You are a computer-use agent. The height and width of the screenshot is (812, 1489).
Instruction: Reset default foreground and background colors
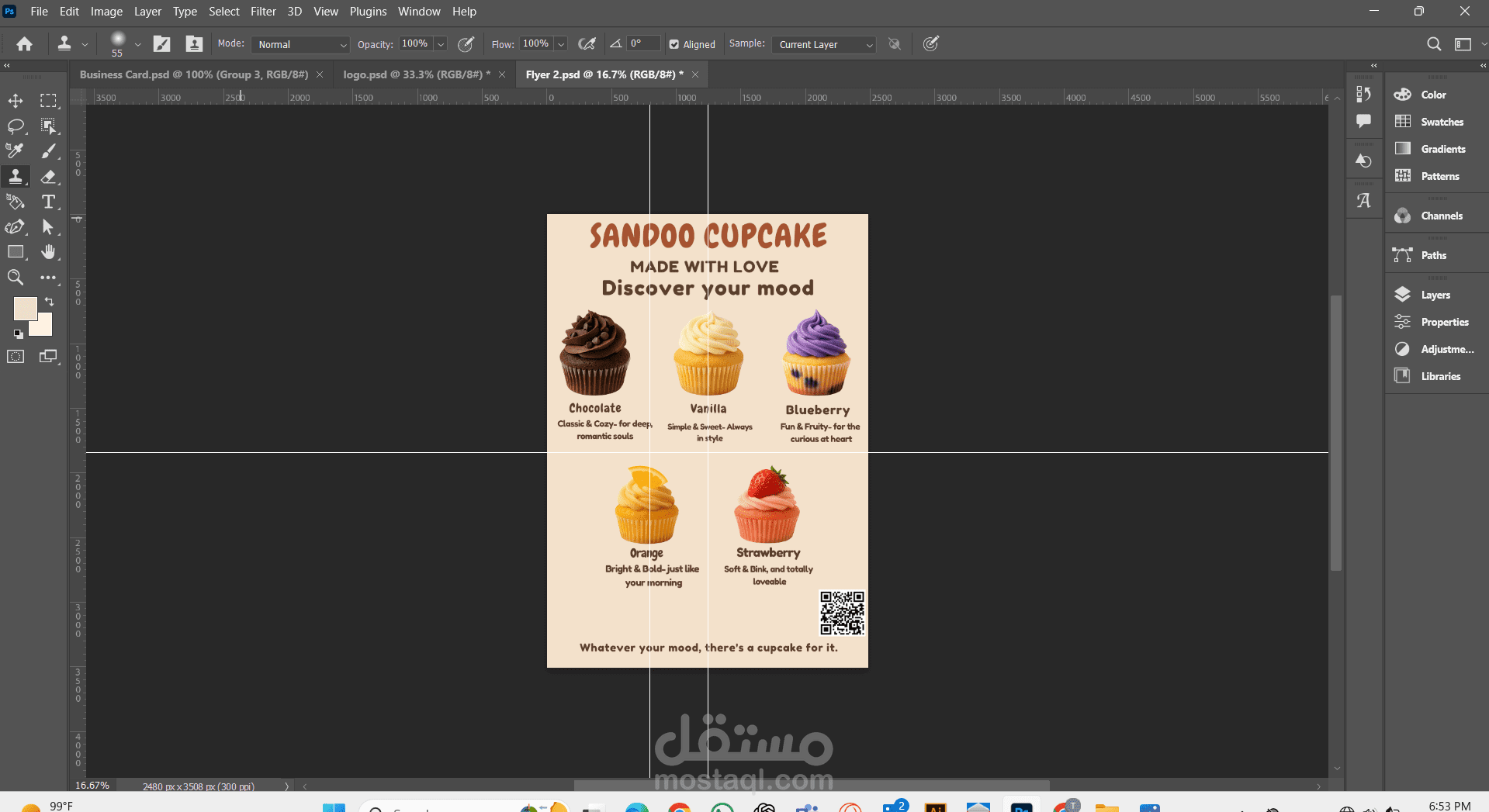18,334
